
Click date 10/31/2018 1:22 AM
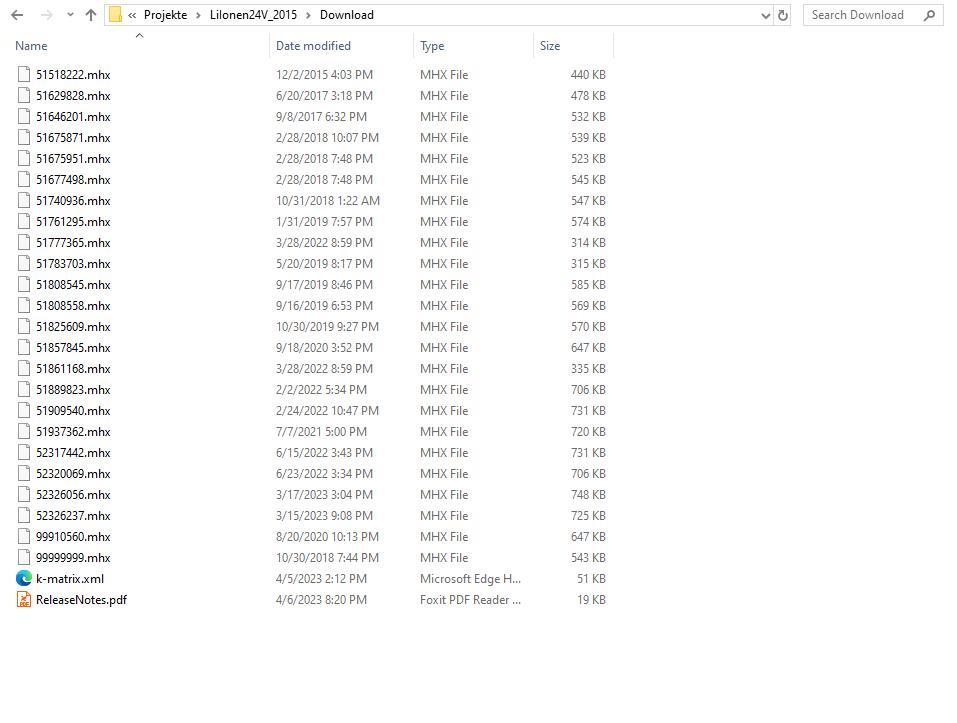328,200
